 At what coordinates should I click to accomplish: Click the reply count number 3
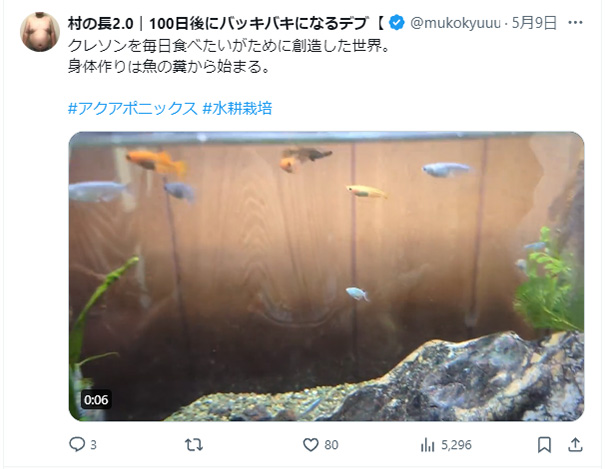click(x=93, y=445)
